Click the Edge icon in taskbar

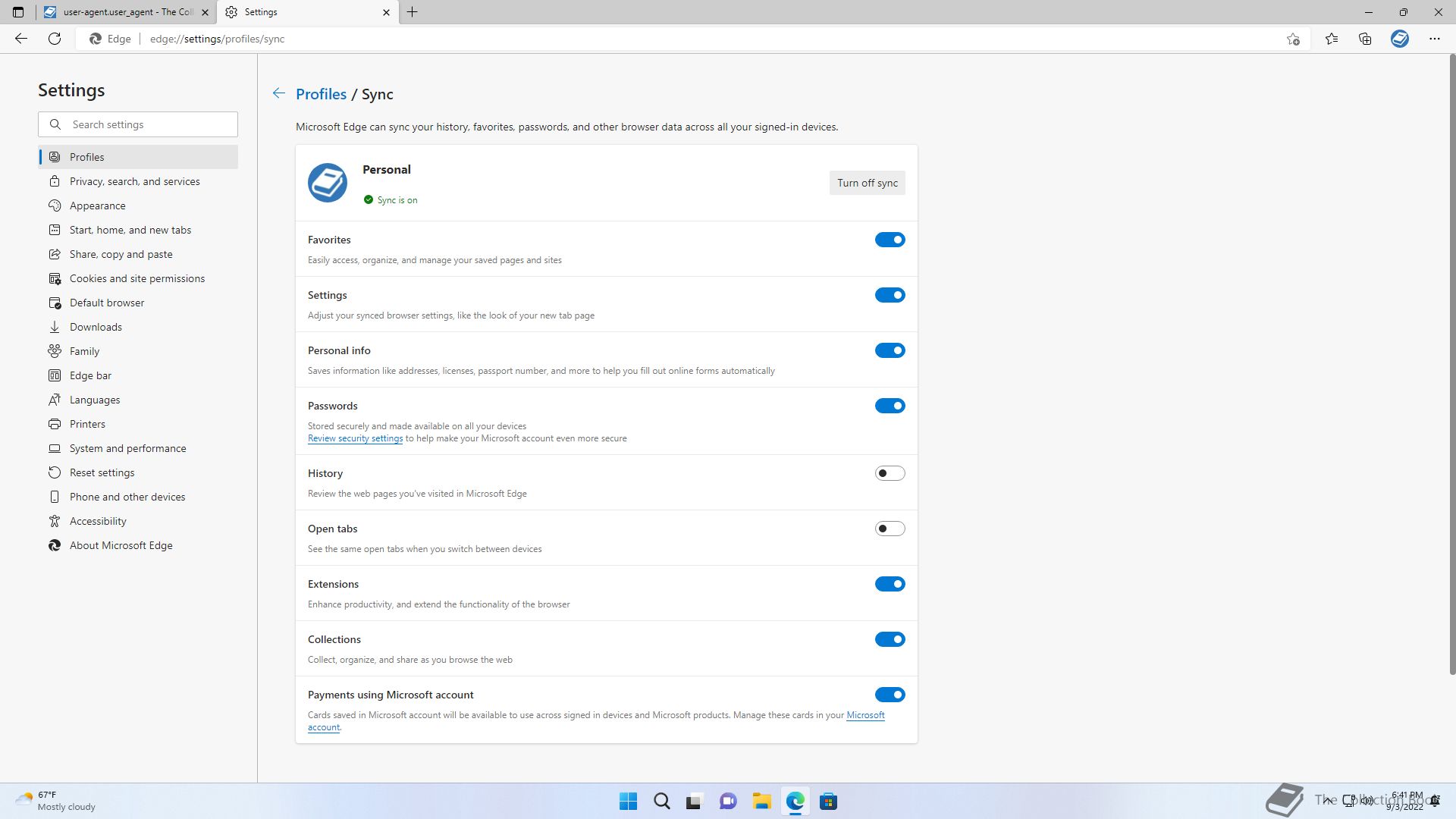click(795, 802)
